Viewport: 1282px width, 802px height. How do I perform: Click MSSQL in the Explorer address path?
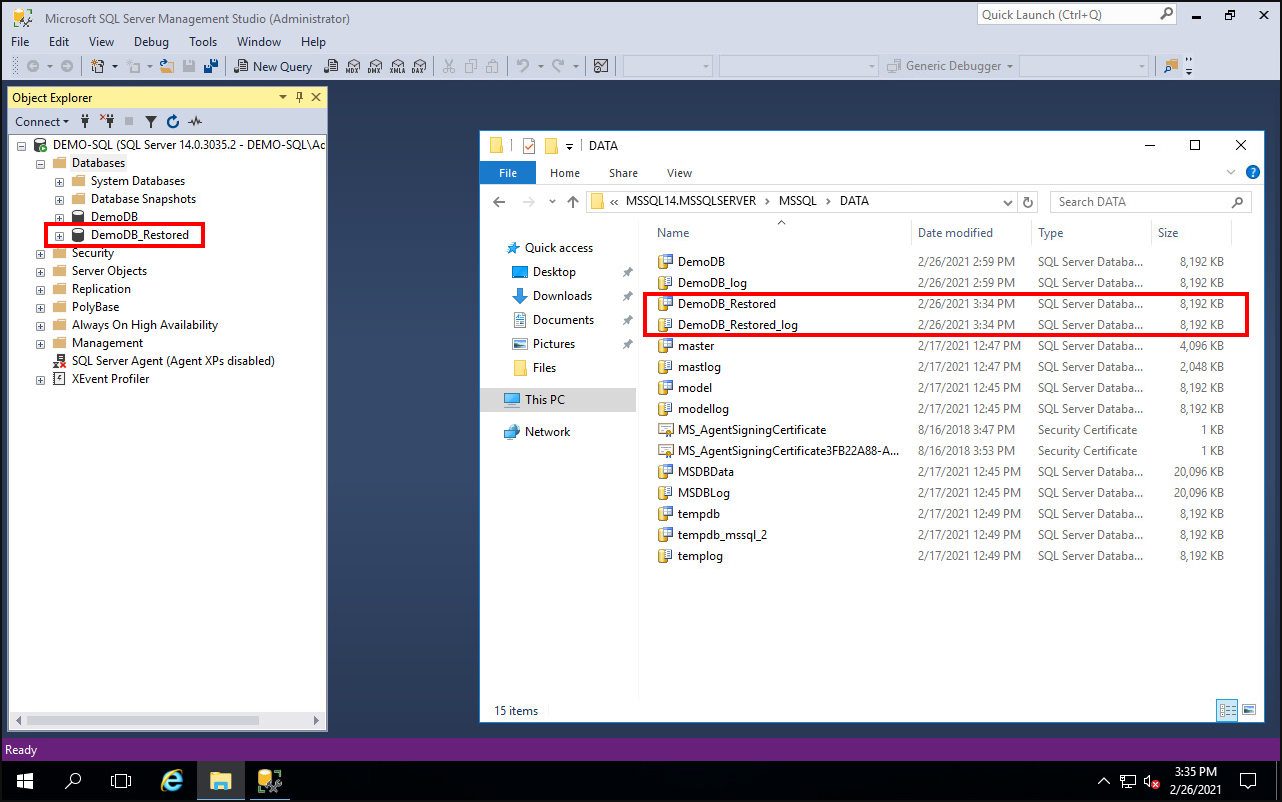click(797, 201)
